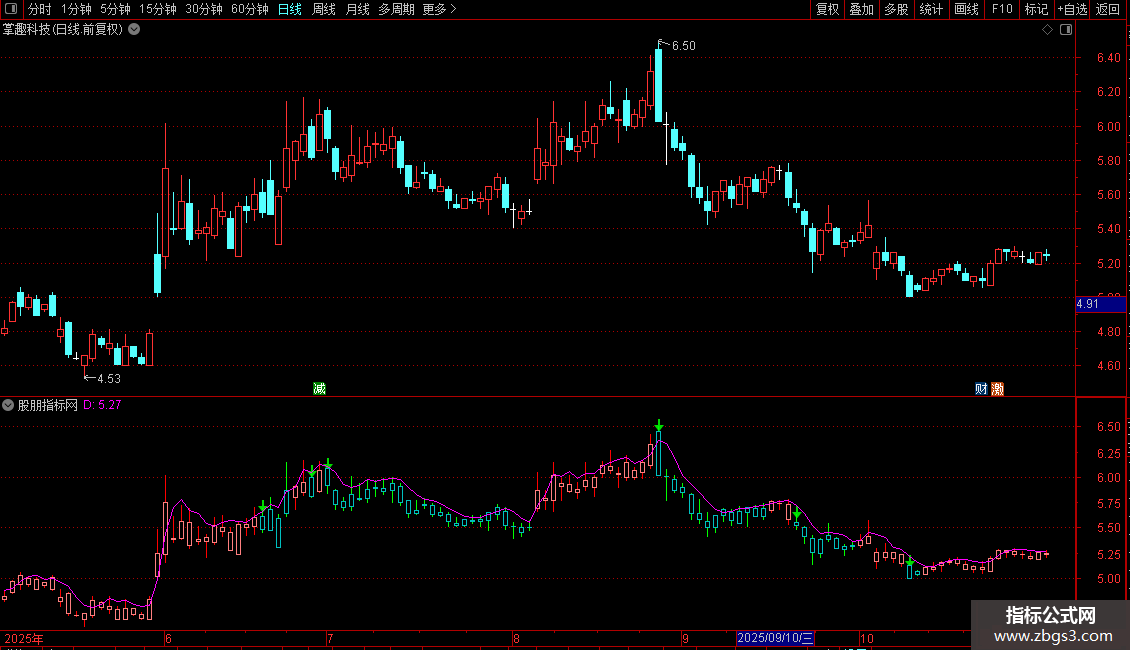The image size is (1130, 650).
Task: Add stock with +自选 button
Action: click(x=1072, y=9)
